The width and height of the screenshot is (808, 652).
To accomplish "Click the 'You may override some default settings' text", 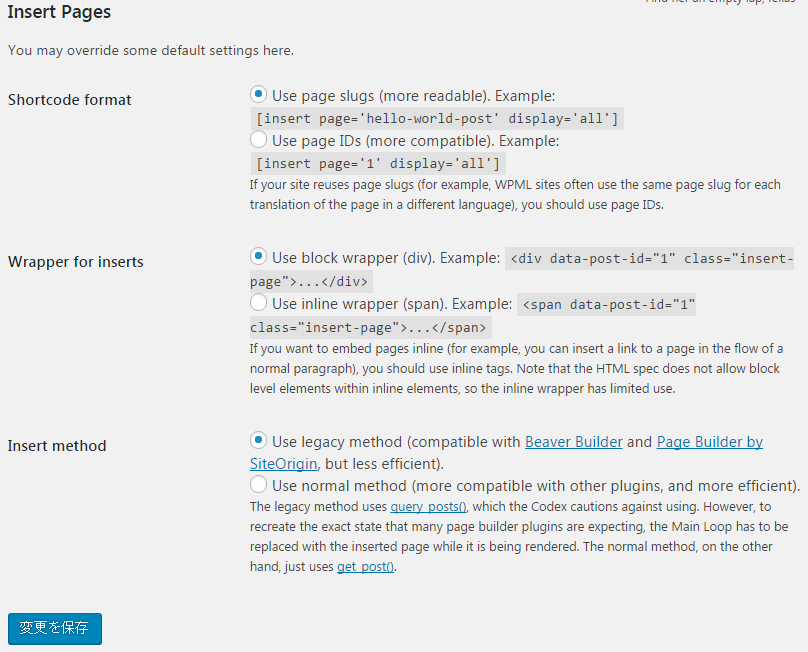I will click(151, 50).
